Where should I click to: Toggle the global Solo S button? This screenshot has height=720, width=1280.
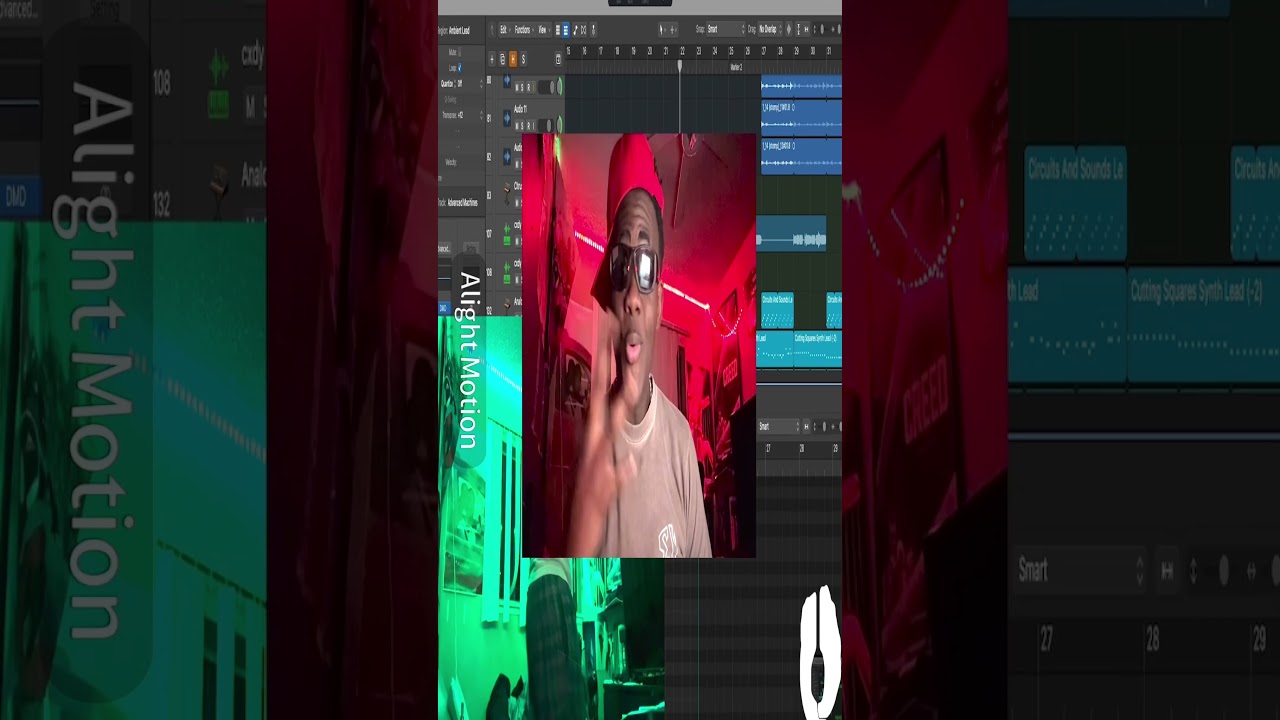point(523,60)
